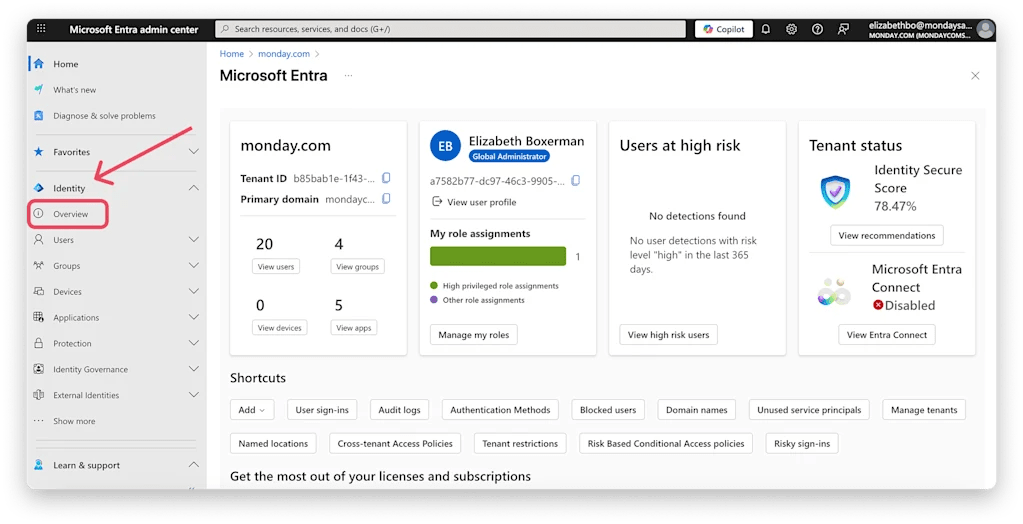The image size is (1023, 524).
Task: Expand the Identity Governance chevron
Action: point(194,369)
